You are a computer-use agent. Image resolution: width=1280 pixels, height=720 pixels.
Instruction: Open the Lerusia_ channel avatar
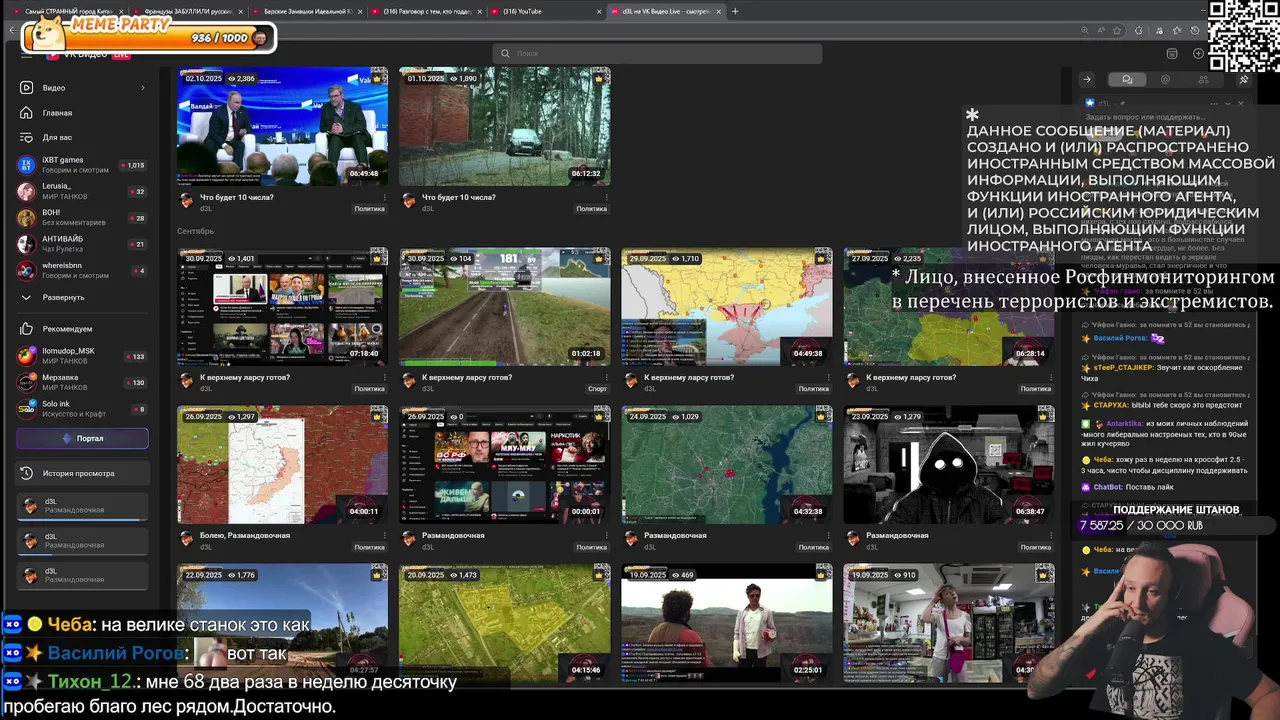click(27, 191)
